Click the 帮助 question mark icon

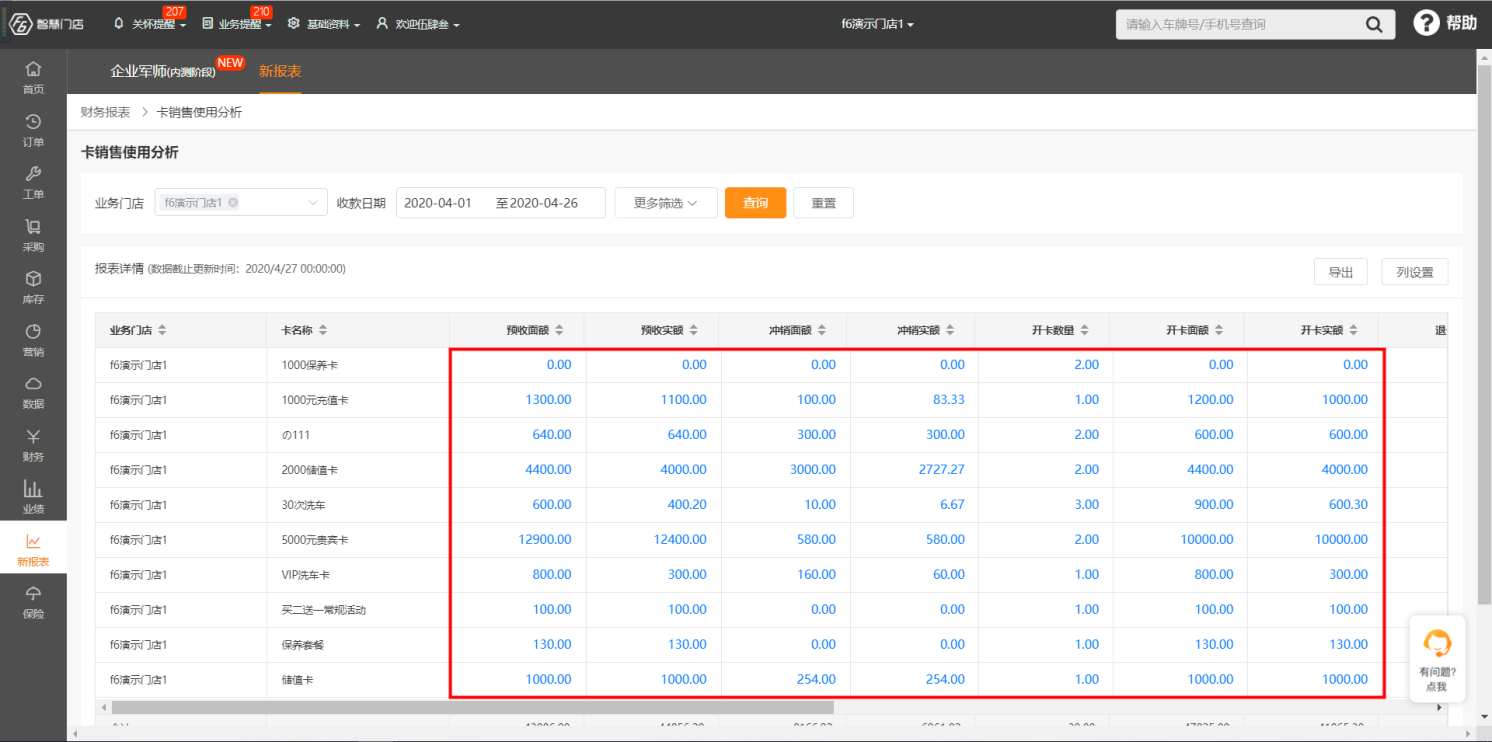coord(1426,23)
